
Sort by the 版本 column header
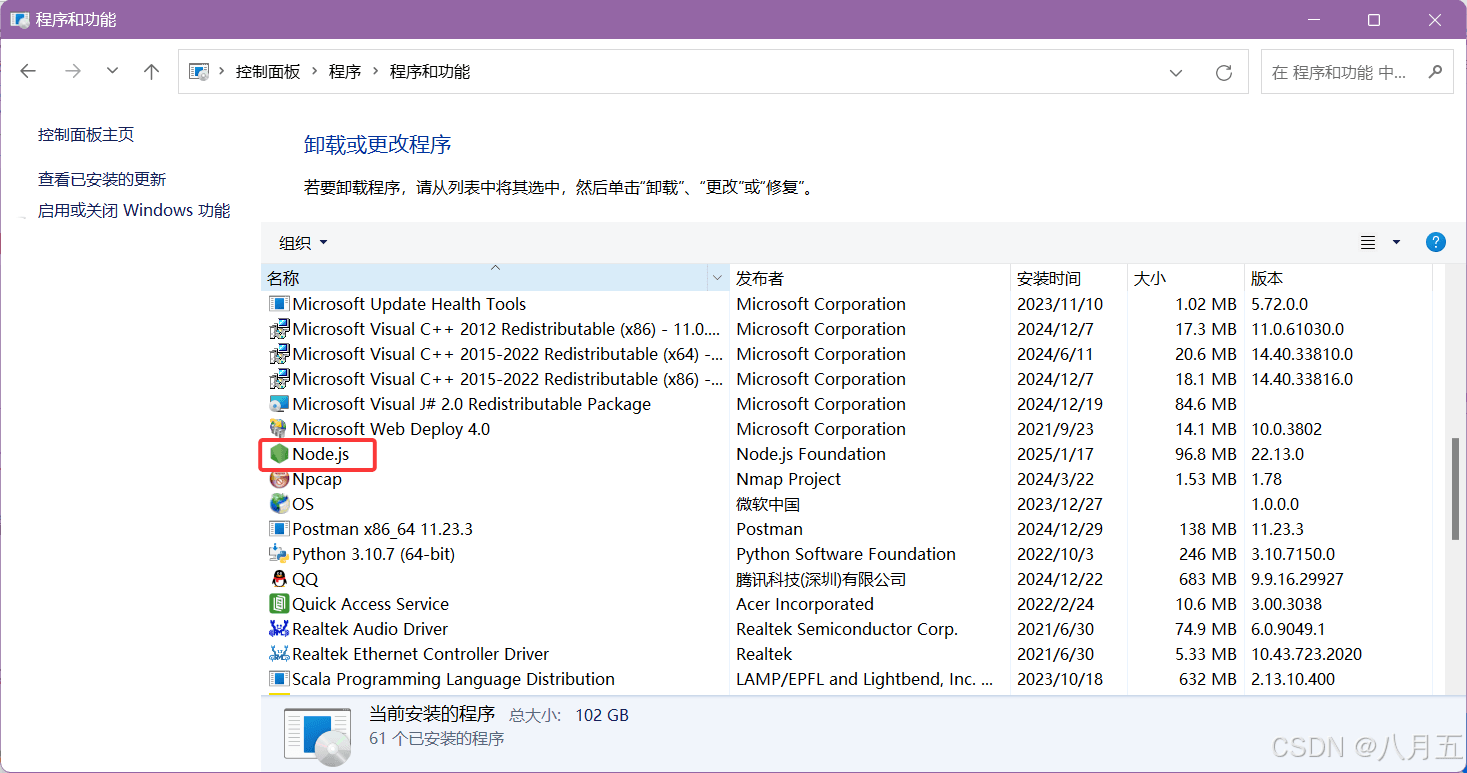click(x=1339, y=278)
